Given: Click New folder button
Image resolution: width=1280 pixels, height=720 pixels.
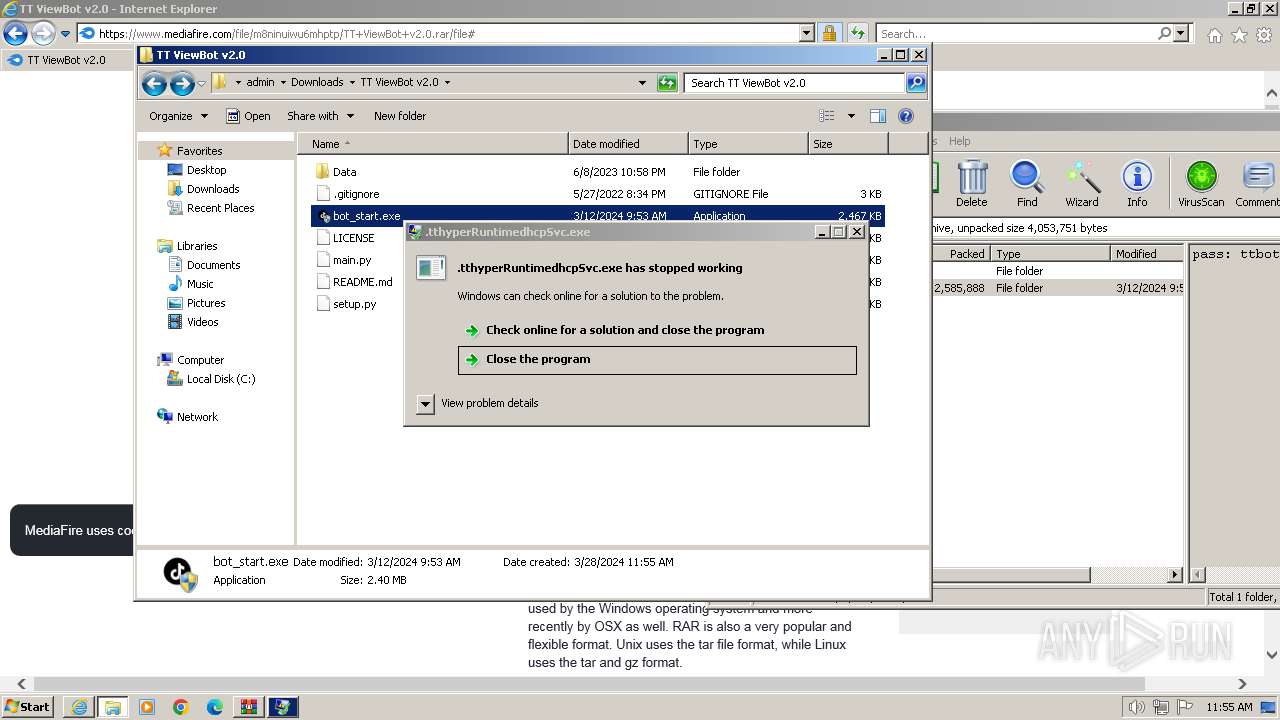Looking at the screenshot, I should click(400, 116).
